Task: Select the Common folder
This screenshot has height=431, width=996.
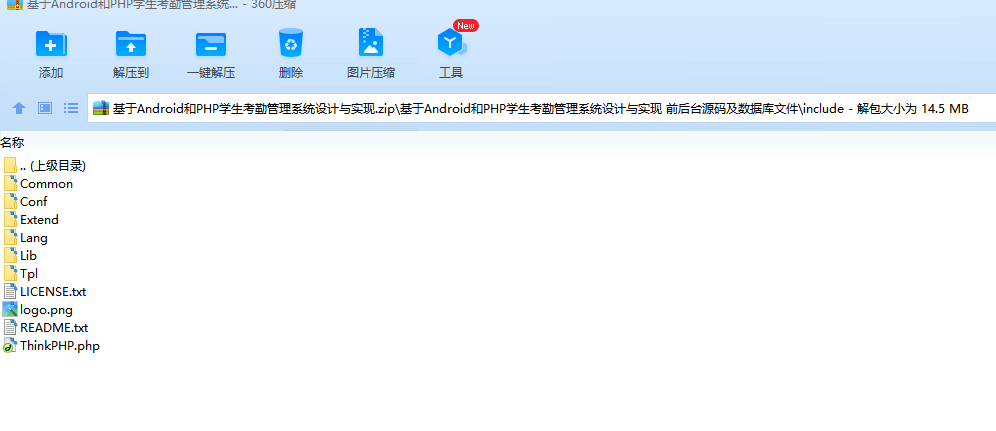Action: [38, 183]
